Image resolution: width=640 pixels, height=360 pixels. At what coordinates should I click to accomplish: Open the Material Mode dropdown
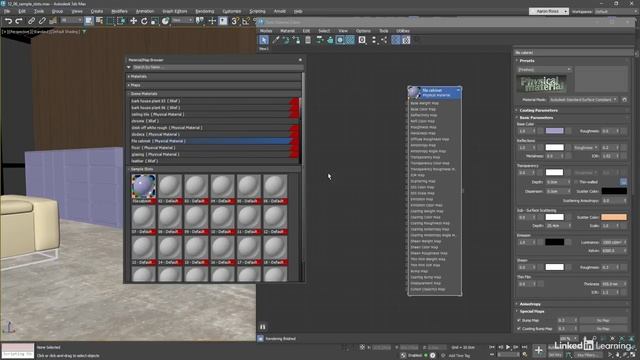tap(583, 100)
